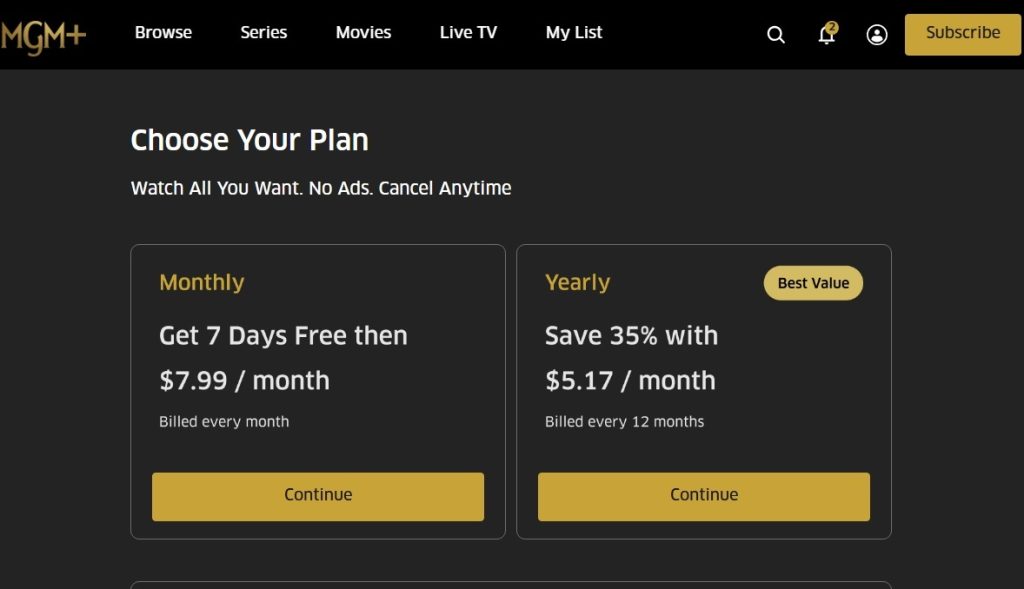Go to the Movies section
This screenshot has width=1024, height=589.
coord(363,32)
